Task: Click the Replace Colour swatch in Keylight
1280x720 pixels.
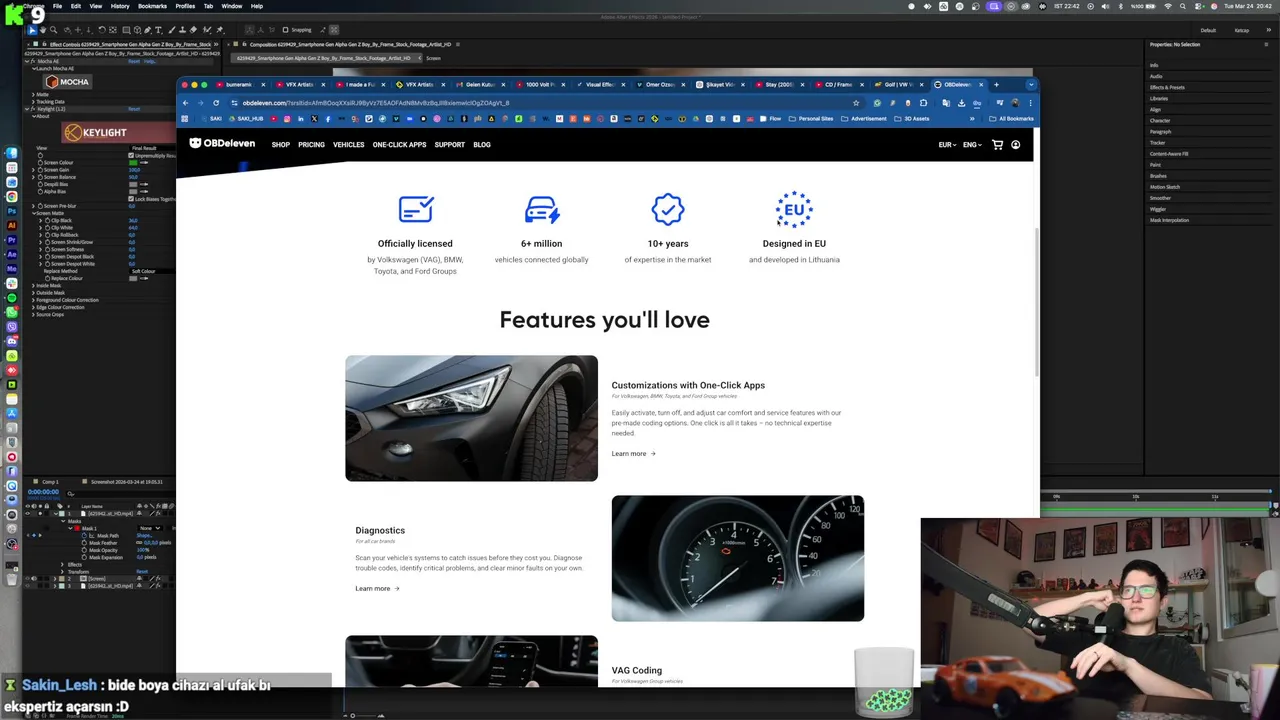Action: click(133, 278)
